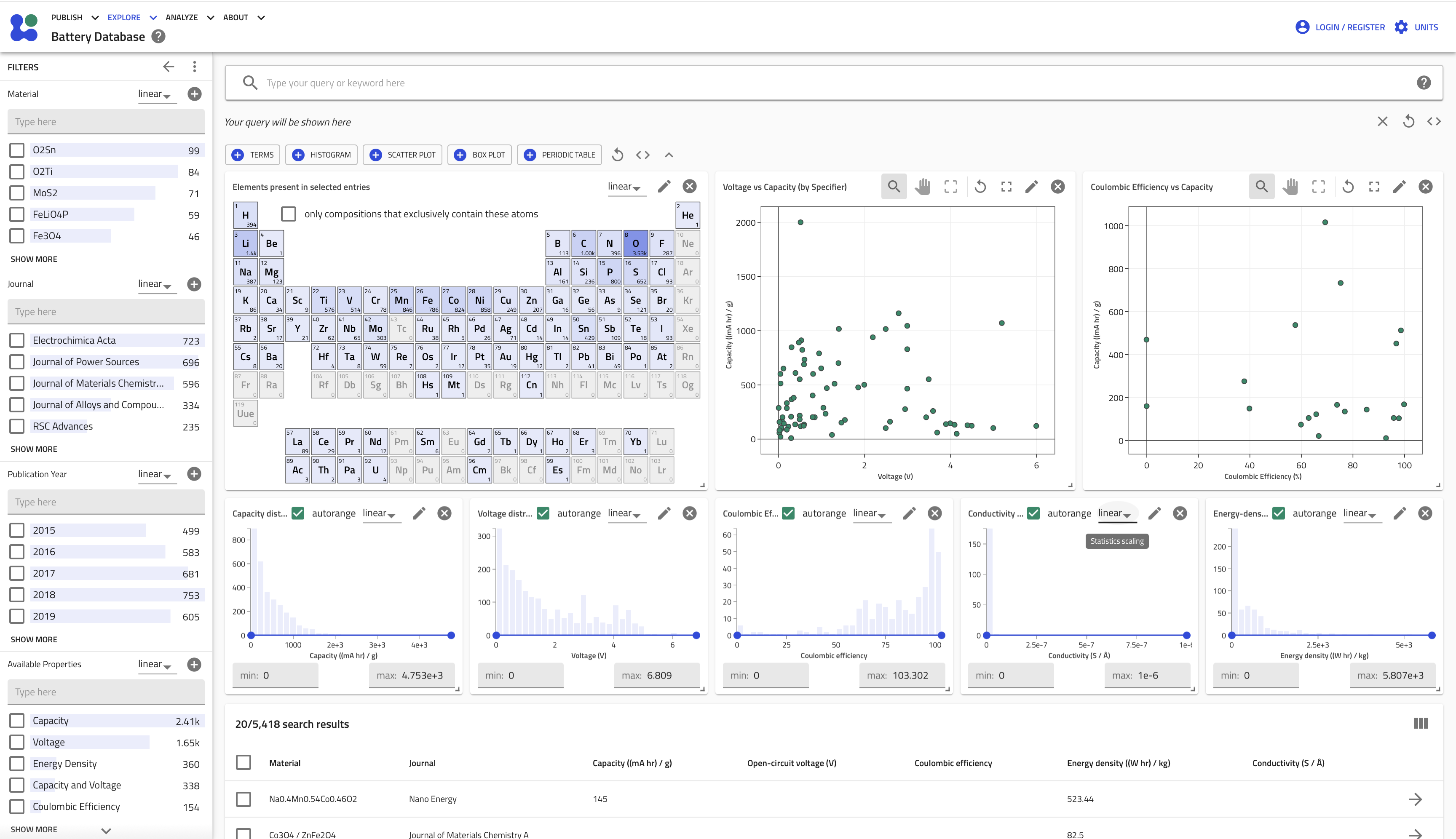Toggle exclusive atom compositions checkbox
This screenshot has width=1456, height=839.
tap(288, 214)
